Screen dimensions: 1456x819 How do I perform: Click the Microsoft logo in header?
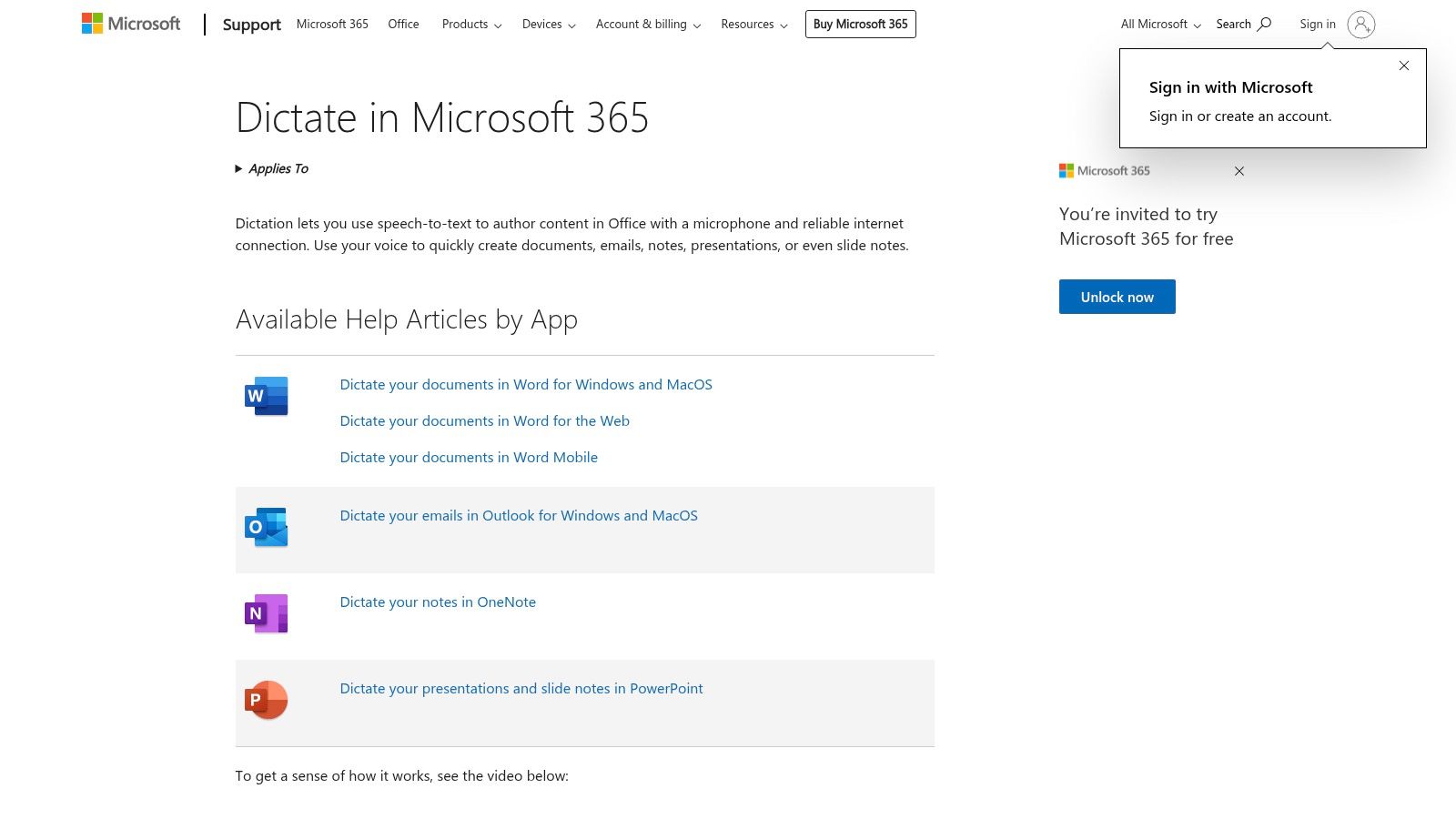[131, 24]
